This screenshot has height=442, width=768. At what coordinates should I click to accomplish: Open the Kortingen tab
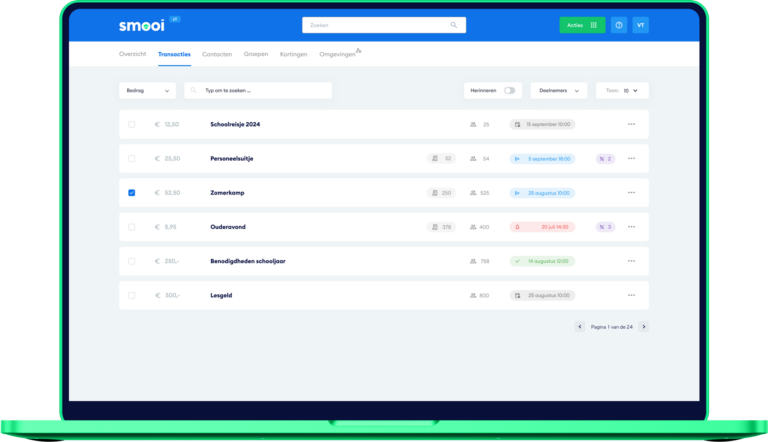coord(293,53)
